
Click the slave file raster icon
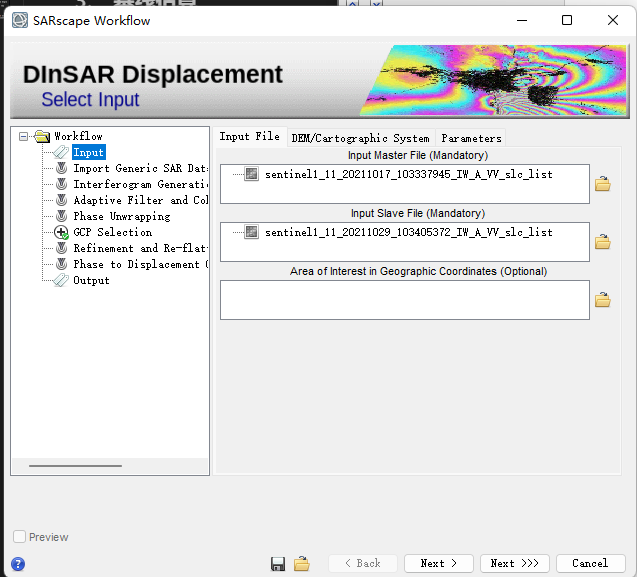point(251,232)
